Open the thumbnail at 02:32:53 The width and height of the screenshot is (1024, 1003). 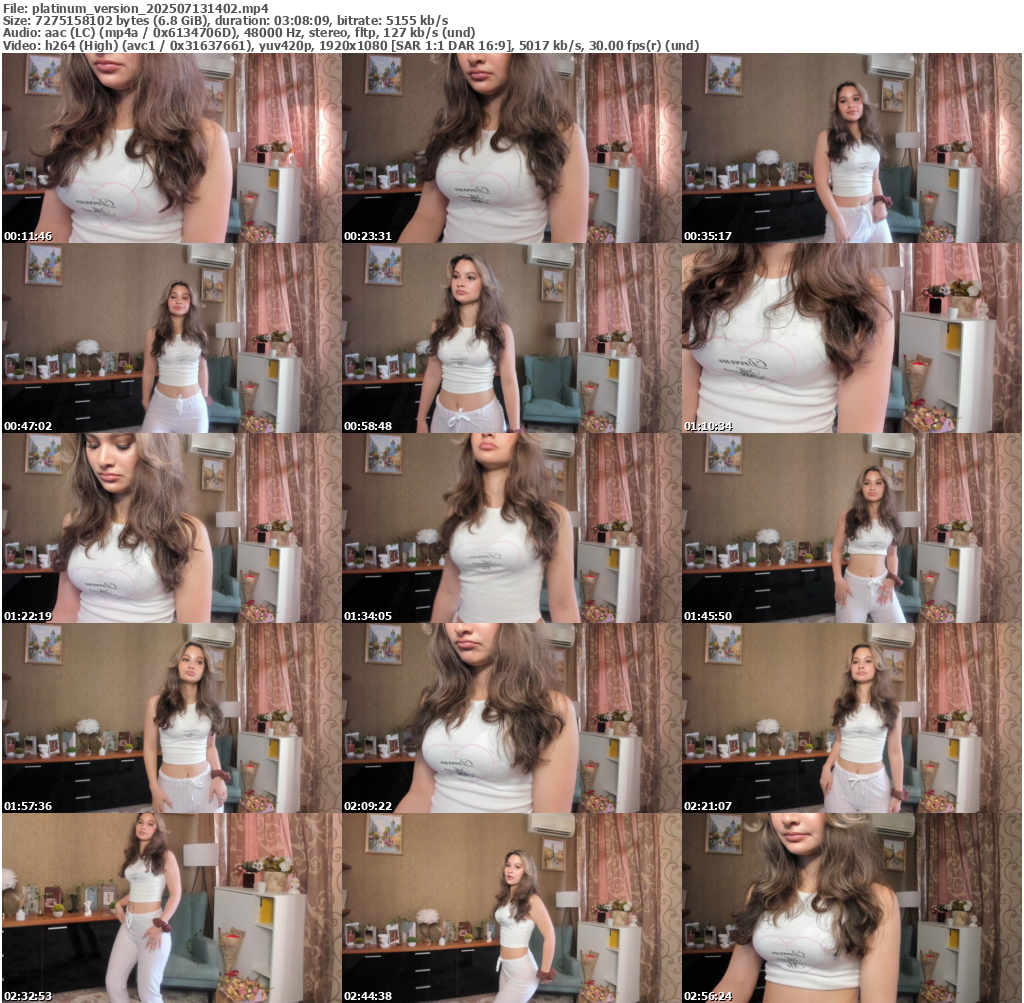coord(171,908)
